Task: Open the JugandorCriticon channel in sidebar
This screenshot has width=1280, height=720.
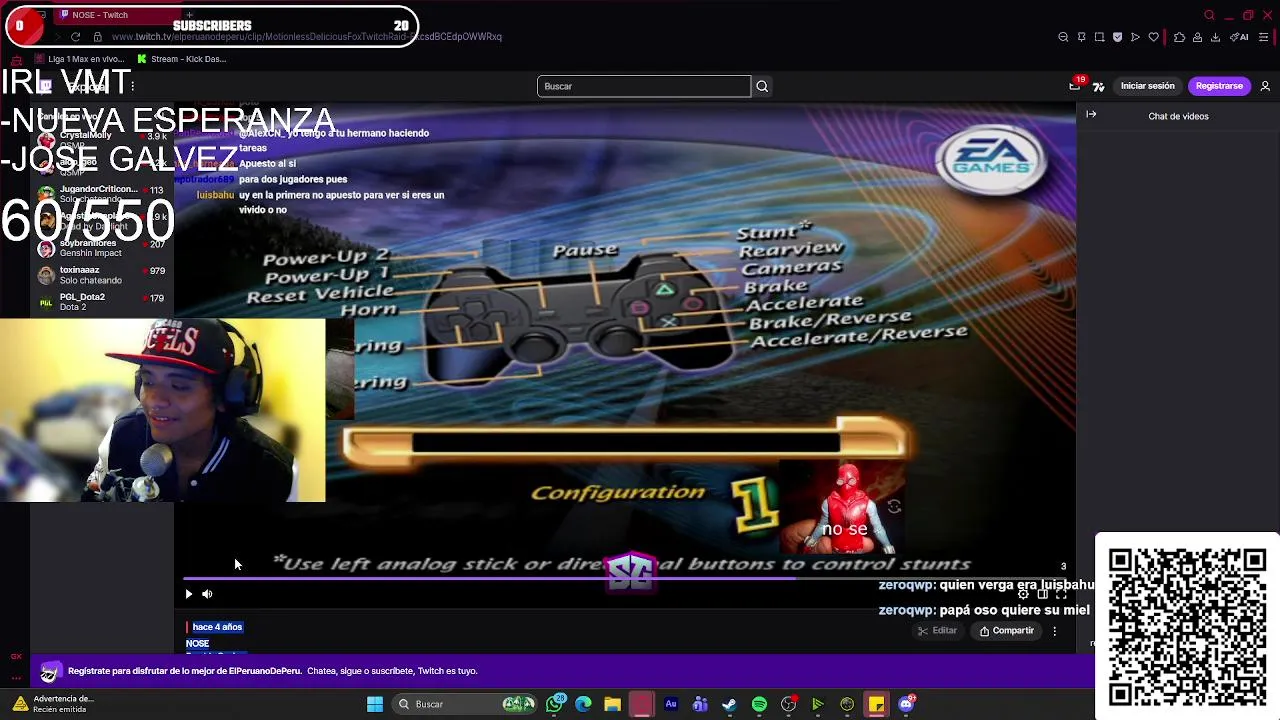Action: point(101,194)
